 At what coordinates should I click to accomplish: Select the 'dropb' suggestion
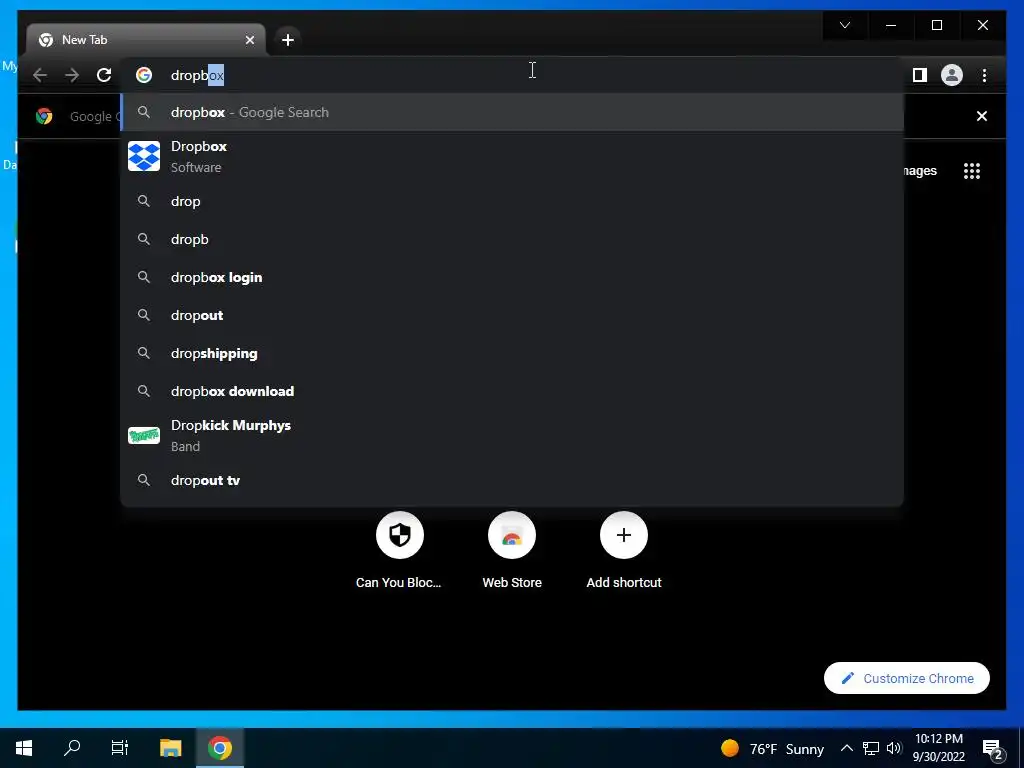[512, 239]
